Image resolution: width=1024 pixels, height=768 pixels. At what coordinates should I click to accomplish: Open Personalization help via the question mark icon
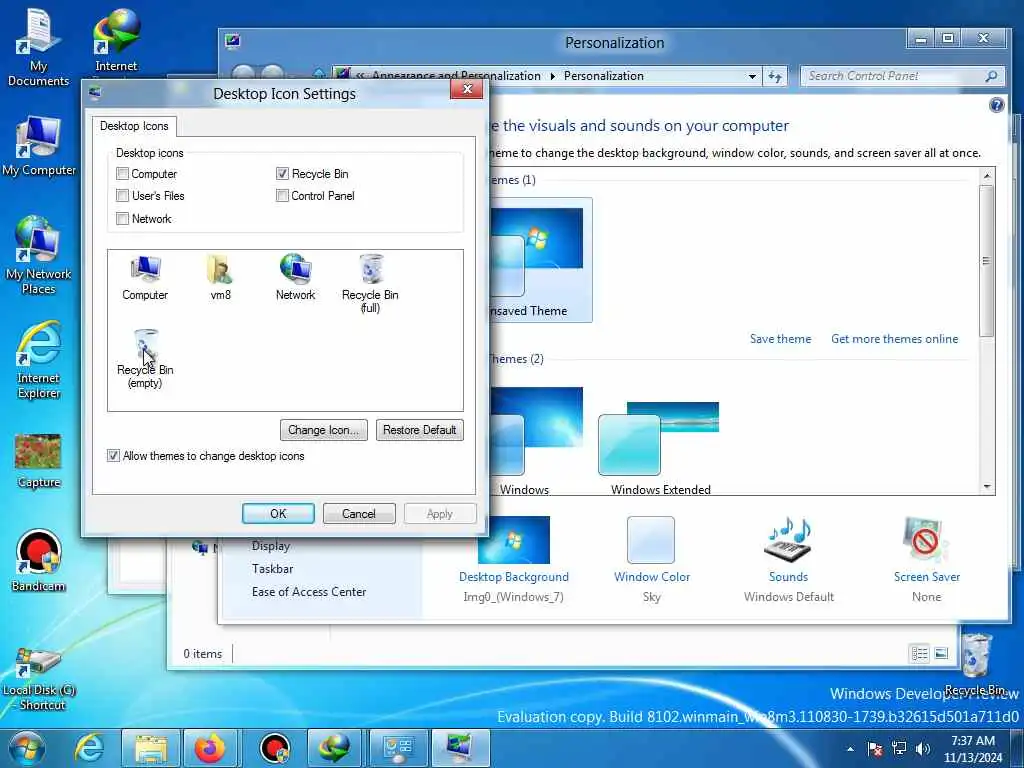pos(997,105)
